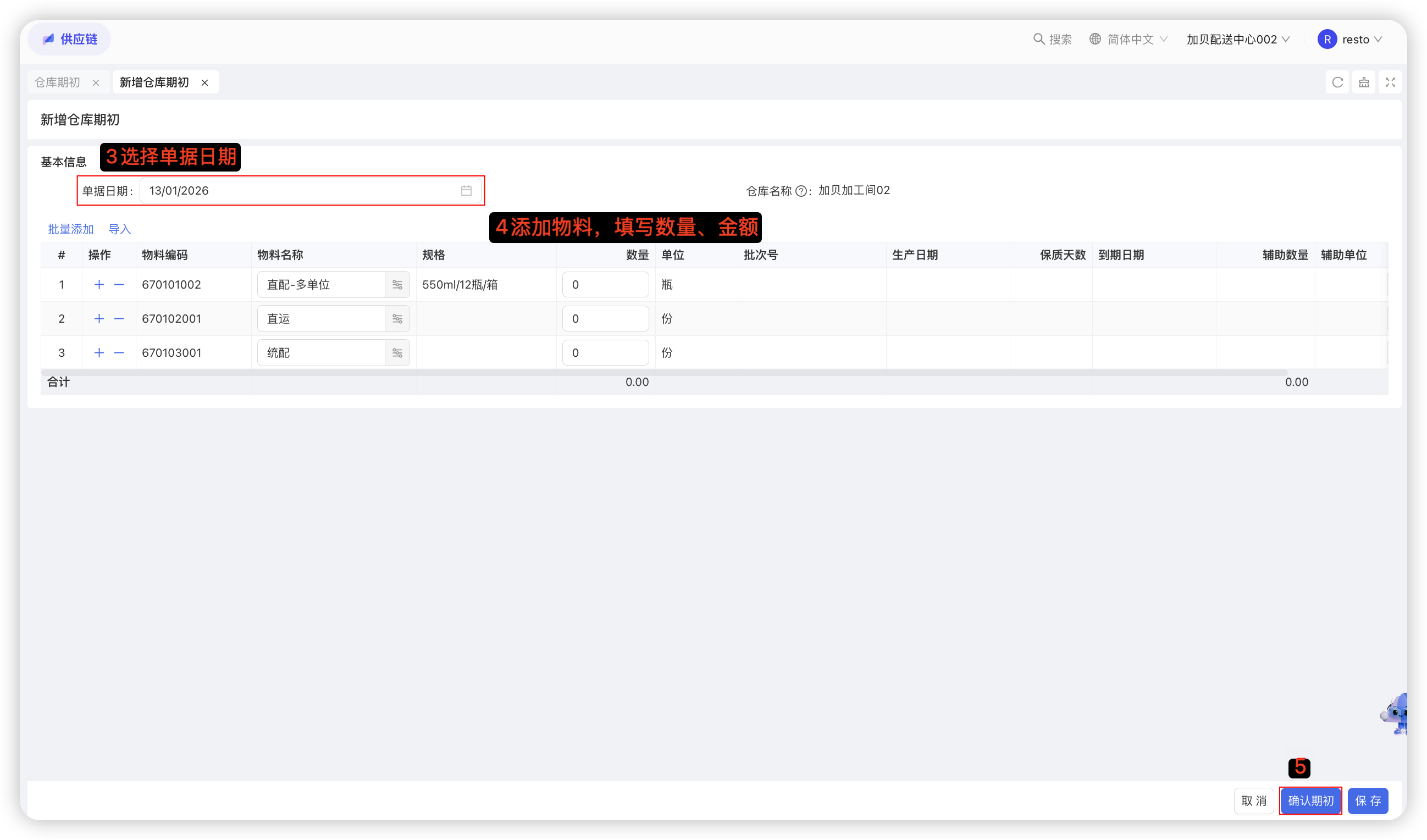The width and height of the screenshot is (1427, 840).
Task: Switch to the 仓库期初 tab
Action: pyautogui.click(x=57, y=82)
